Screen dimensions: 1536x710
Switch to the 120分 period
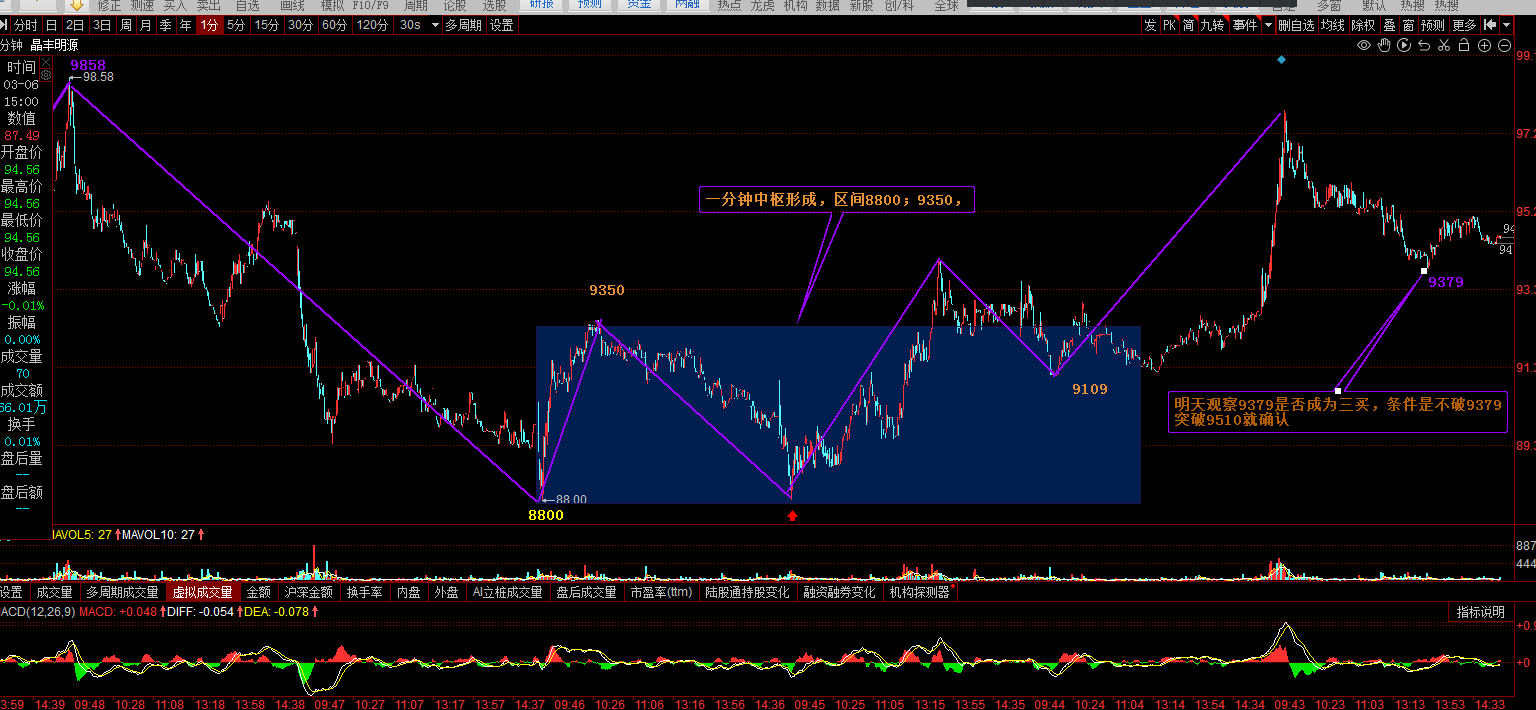point(372,25)
